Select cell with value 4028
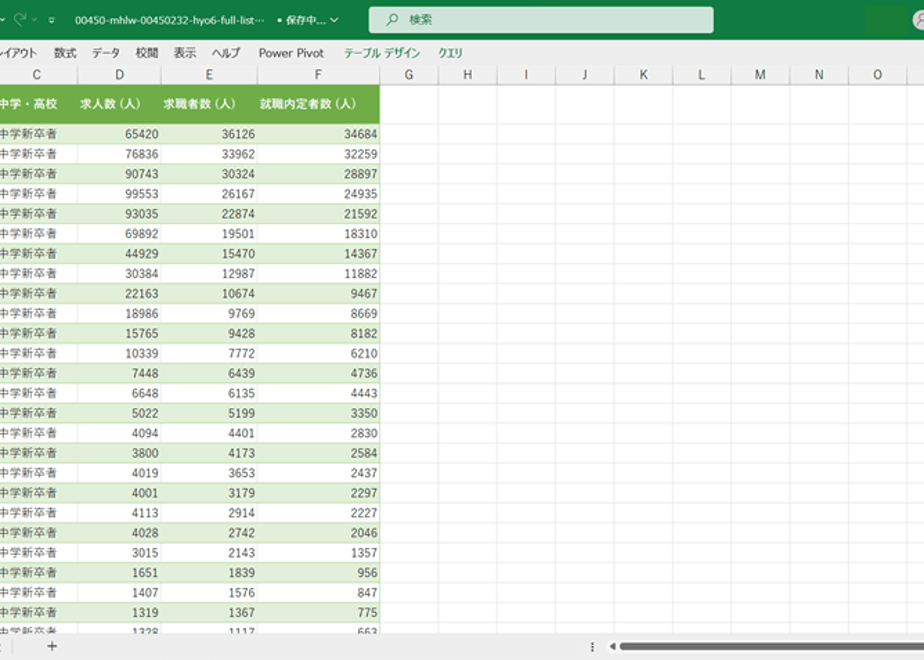 click(120, 533)
